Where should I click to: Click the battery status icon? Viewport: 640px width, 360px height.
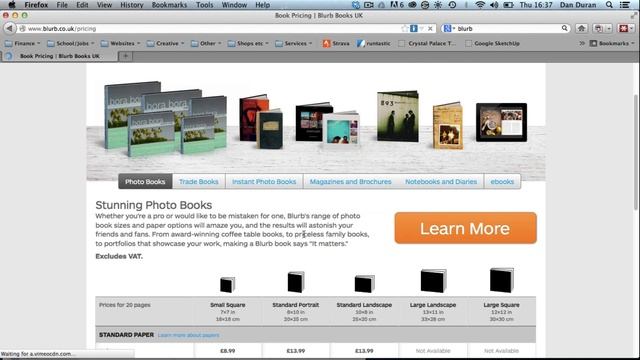508,5
